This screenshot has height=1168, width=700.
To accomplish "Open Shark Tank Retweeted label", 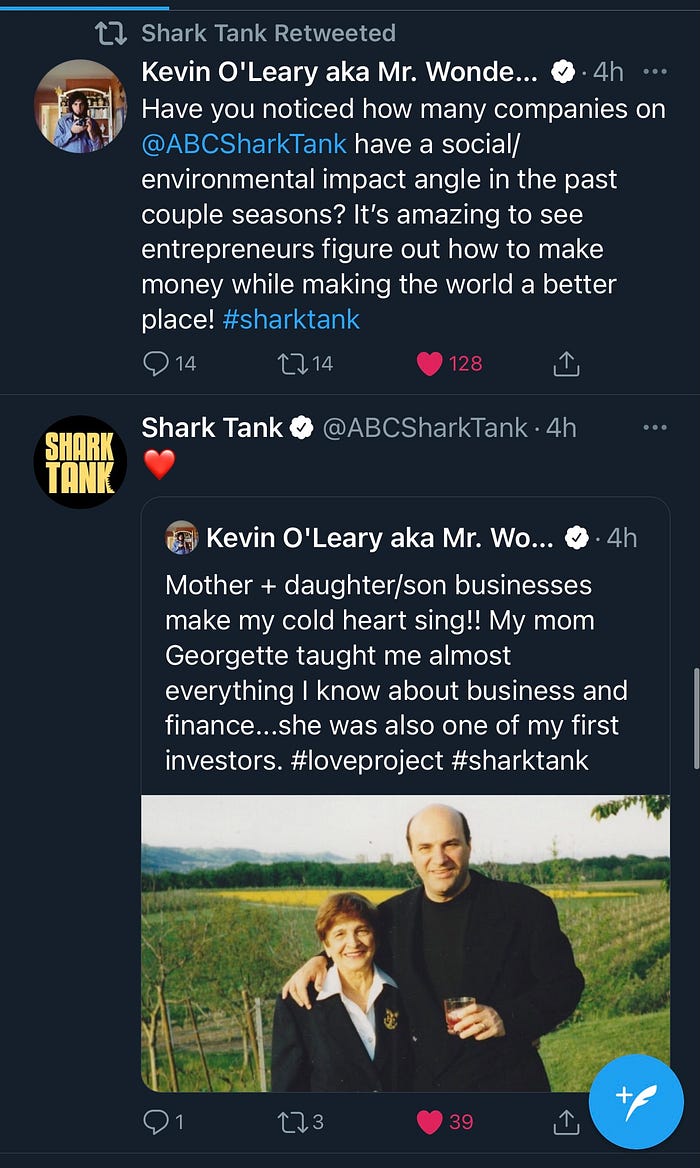I will 268,33.
